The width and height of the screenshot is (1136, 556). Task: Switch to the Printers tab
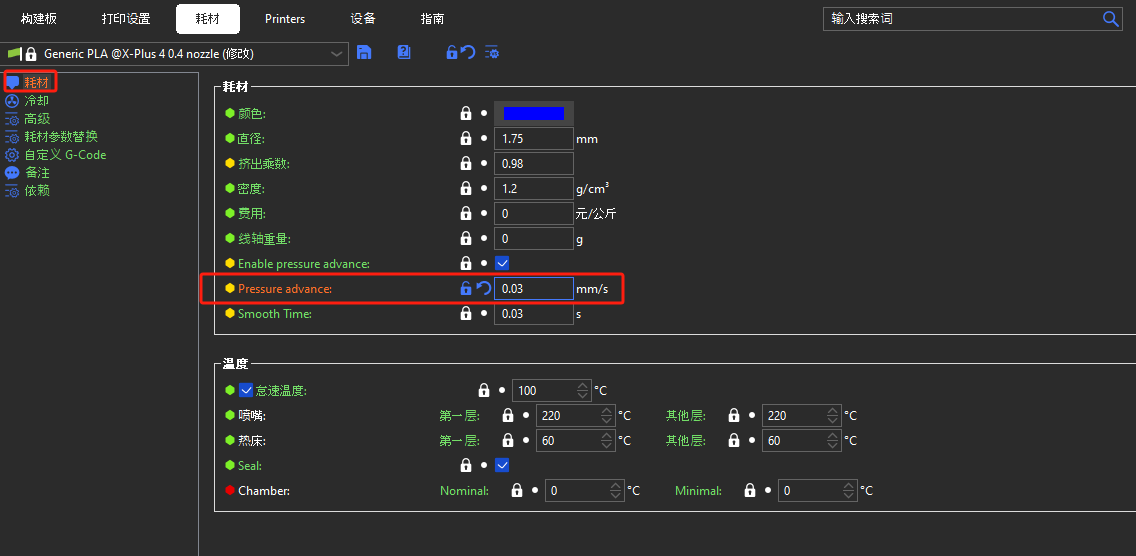point(285,19)
